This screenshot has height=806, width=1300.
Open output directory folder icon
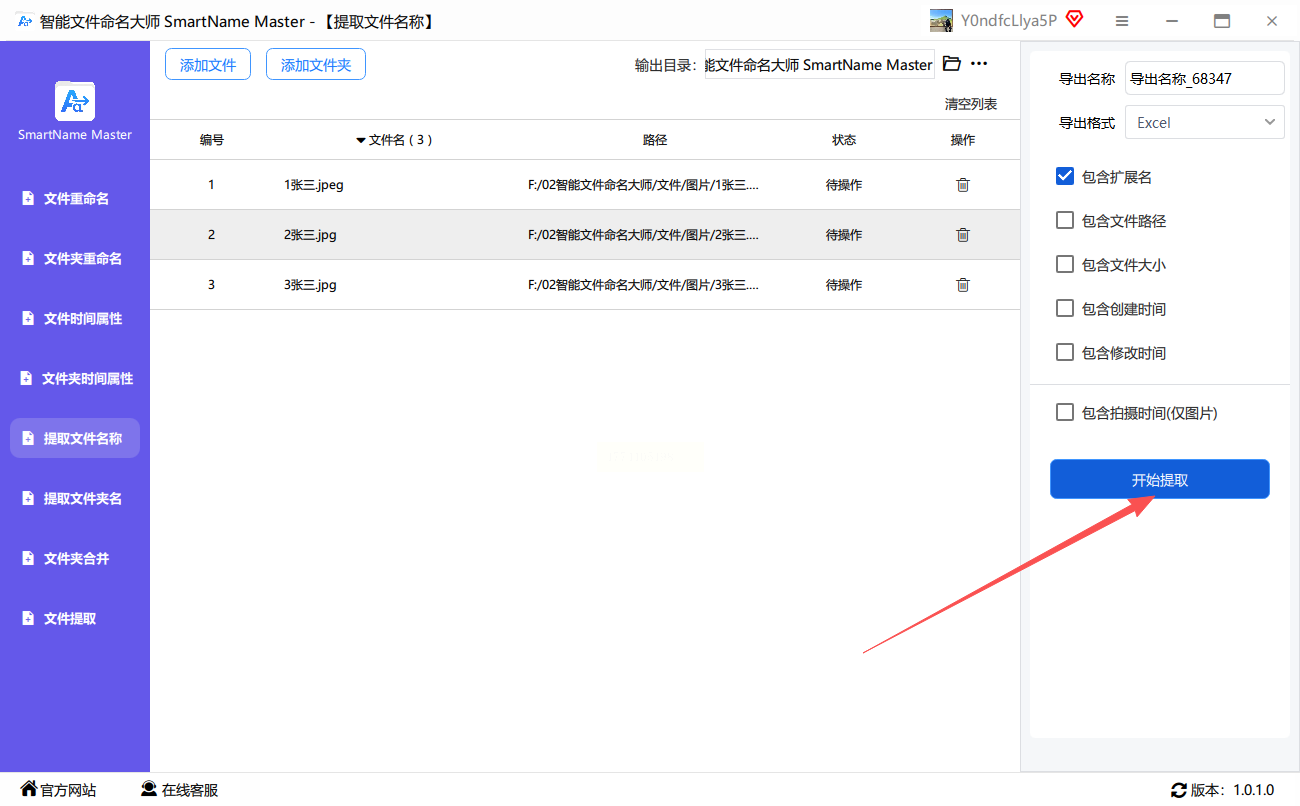(x=951, y=64)
